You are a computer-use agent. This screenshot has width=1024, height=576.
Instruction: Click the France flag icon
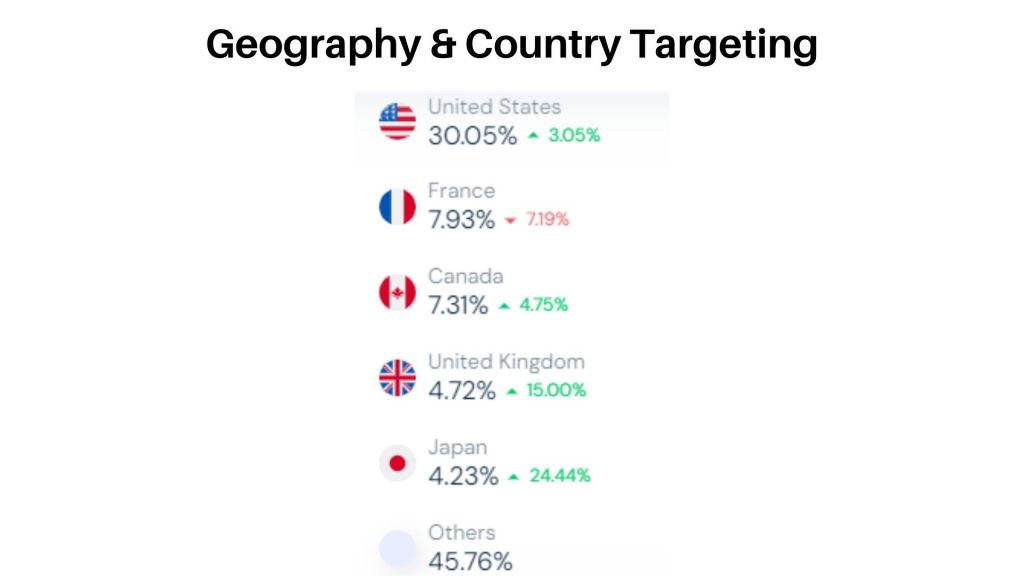point(397,206)
